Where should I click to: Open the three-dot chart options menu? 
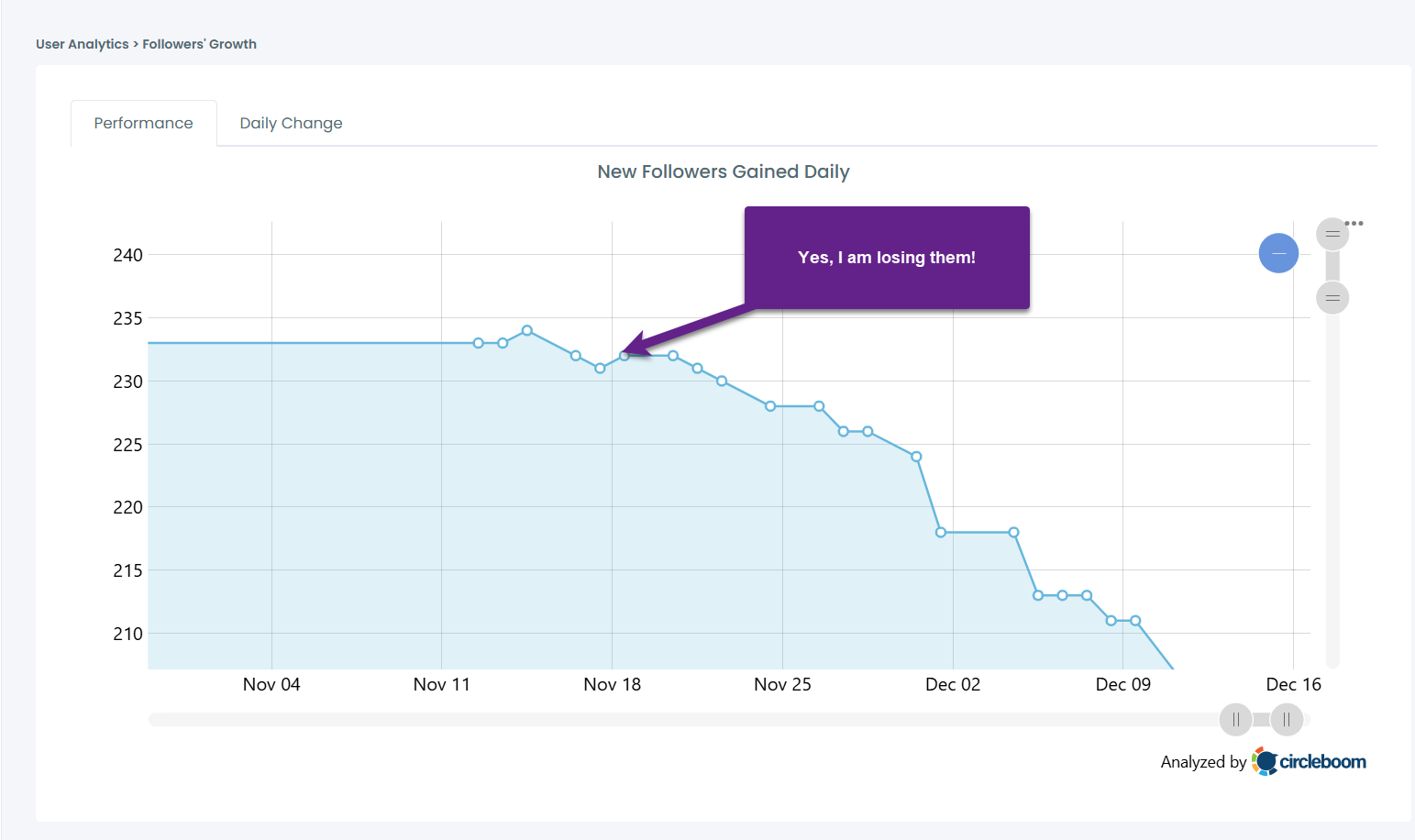[x=1353, y=222]
